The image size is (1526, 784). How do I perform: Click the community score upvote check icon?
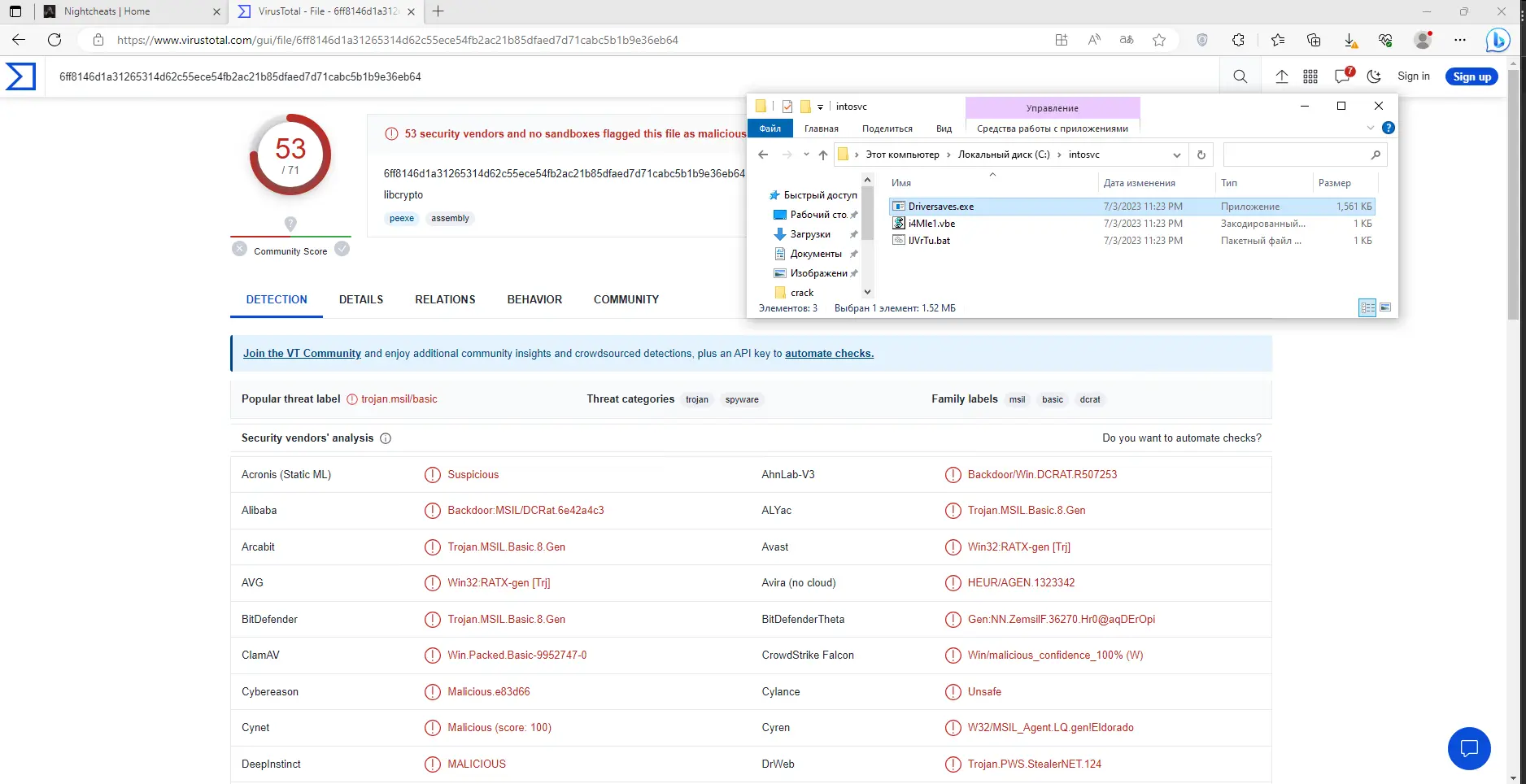pos(342,249)
